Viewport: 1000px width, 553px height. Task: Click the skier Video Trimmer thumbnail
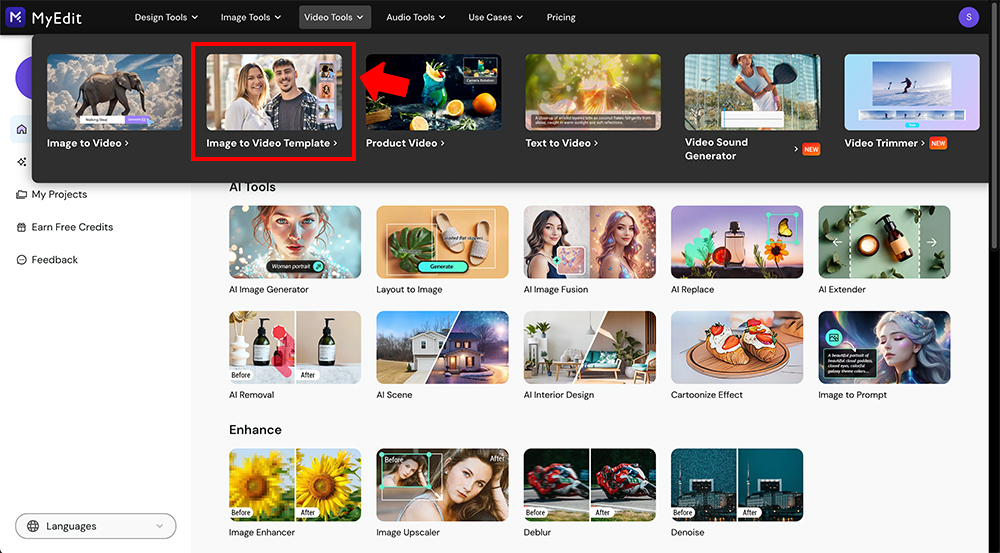(912, 92)
